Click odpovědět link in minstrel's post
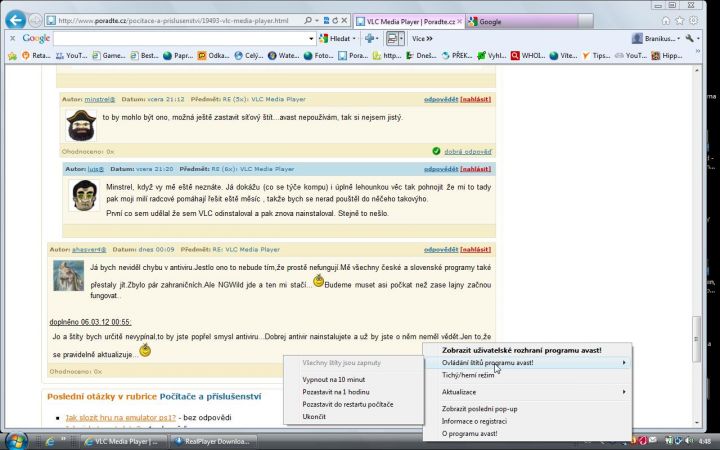 (x=441, y=99)
